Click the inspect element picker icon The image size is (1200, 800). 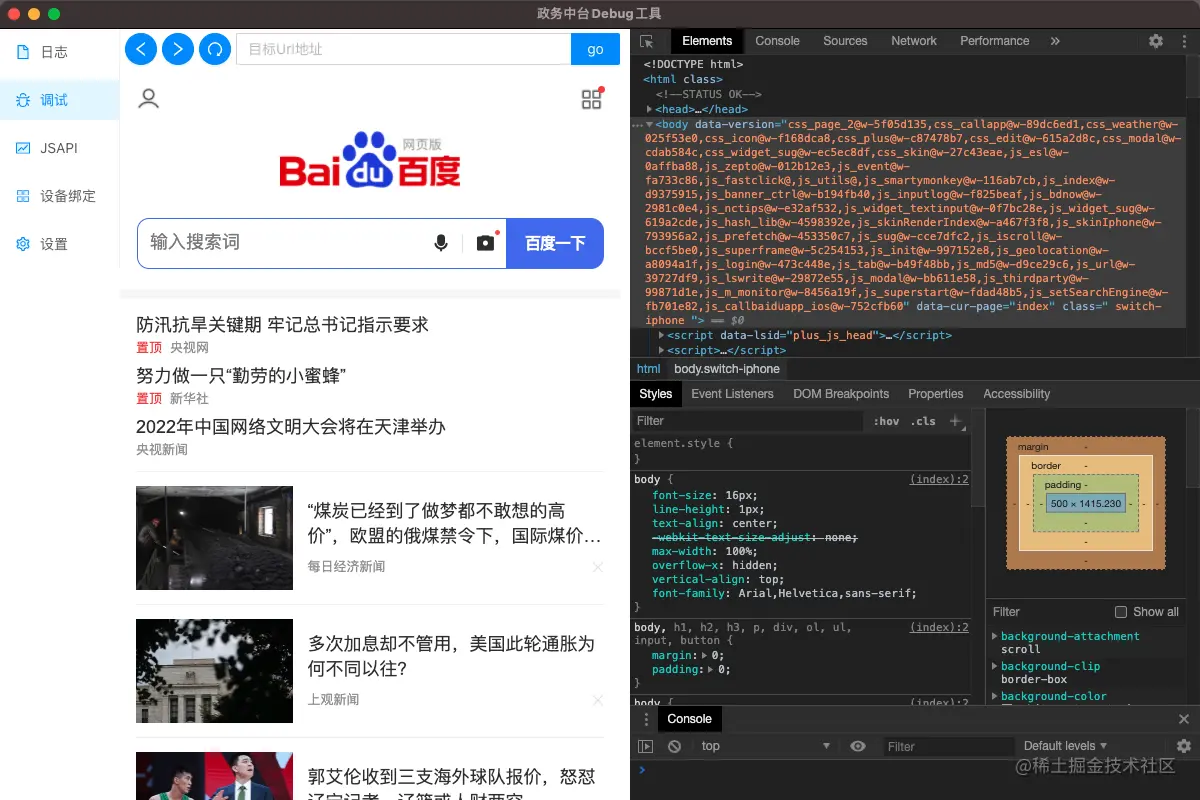click(647, 41)
